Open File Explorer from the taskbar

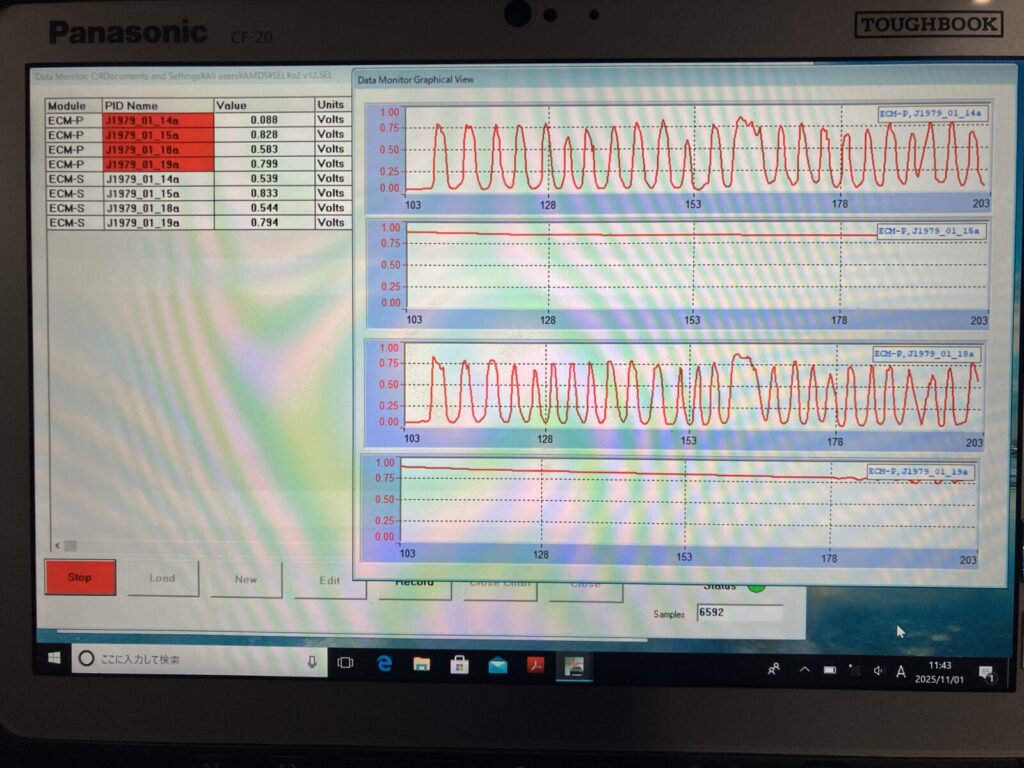(421, 664)
